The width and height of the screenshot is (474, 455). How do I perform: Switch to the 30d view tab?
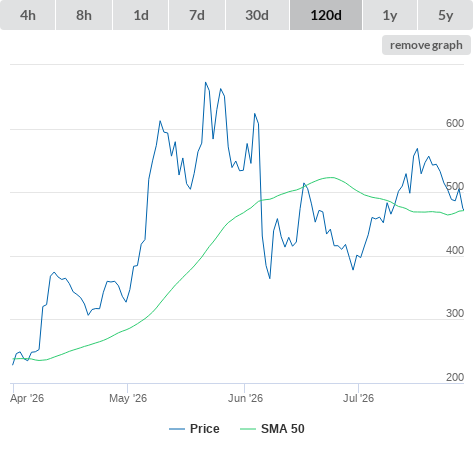257,15
